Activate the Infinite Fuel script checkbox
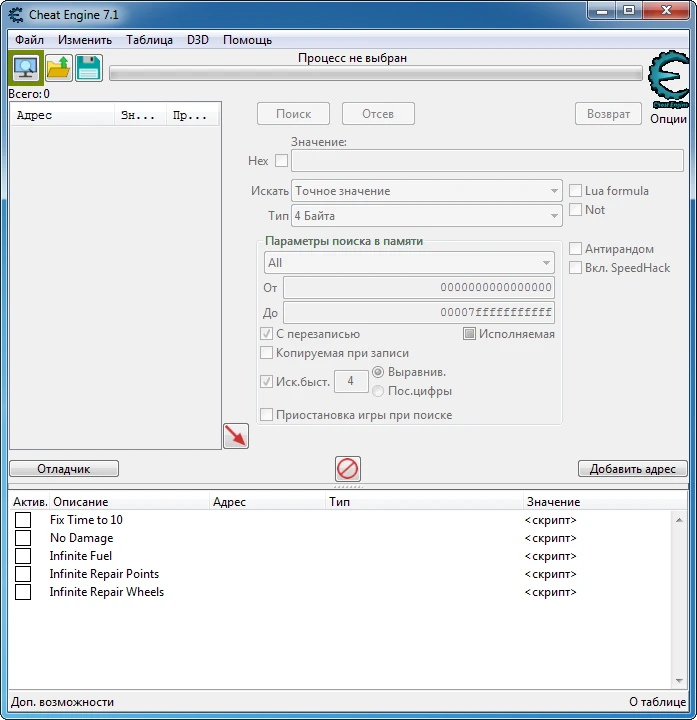697x720 pixels. point(23,556)
